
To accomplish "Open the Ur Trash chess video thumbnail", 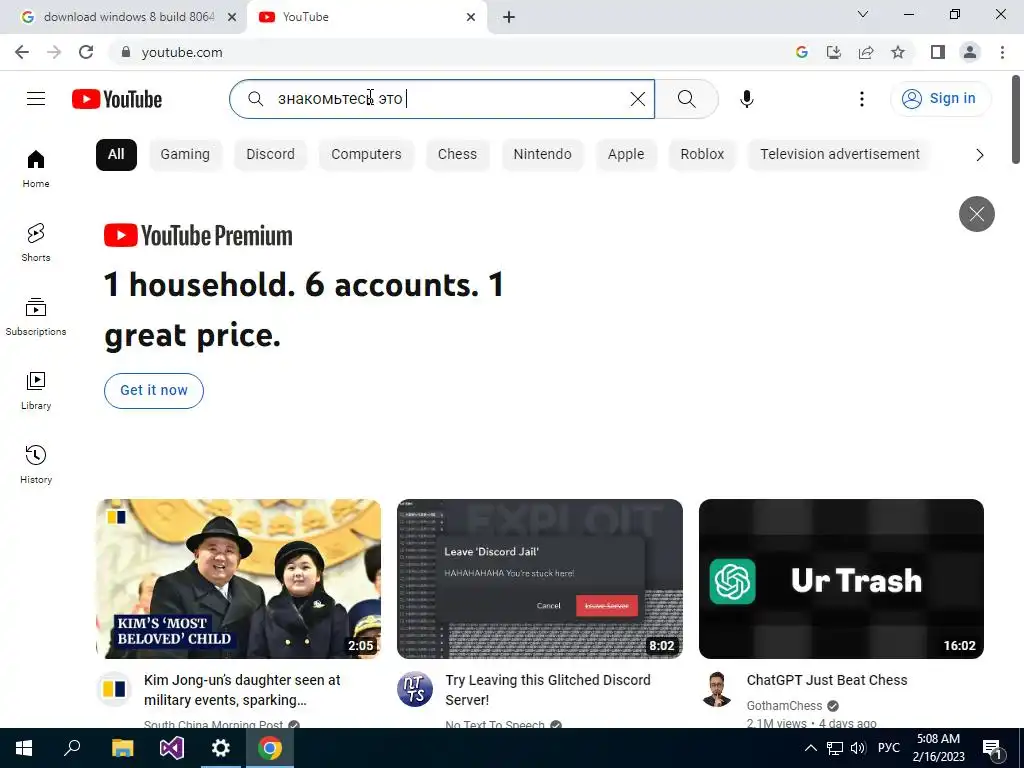I will (x=841, y=579).
